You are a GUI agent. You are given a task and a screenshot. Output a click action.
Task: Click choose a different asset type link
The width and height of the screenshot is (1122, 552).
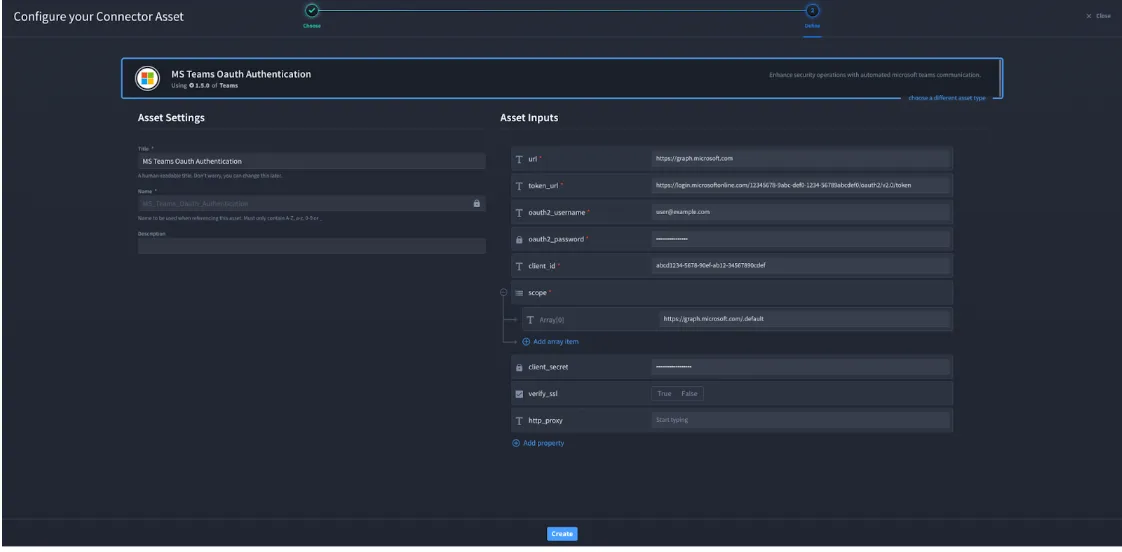tap(947, 97)
